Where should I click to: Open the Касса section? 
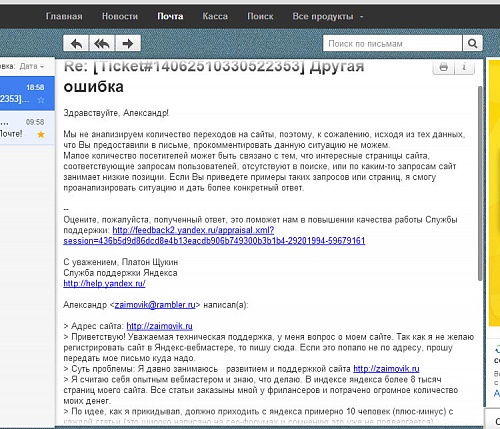click(x=215, y=16)
